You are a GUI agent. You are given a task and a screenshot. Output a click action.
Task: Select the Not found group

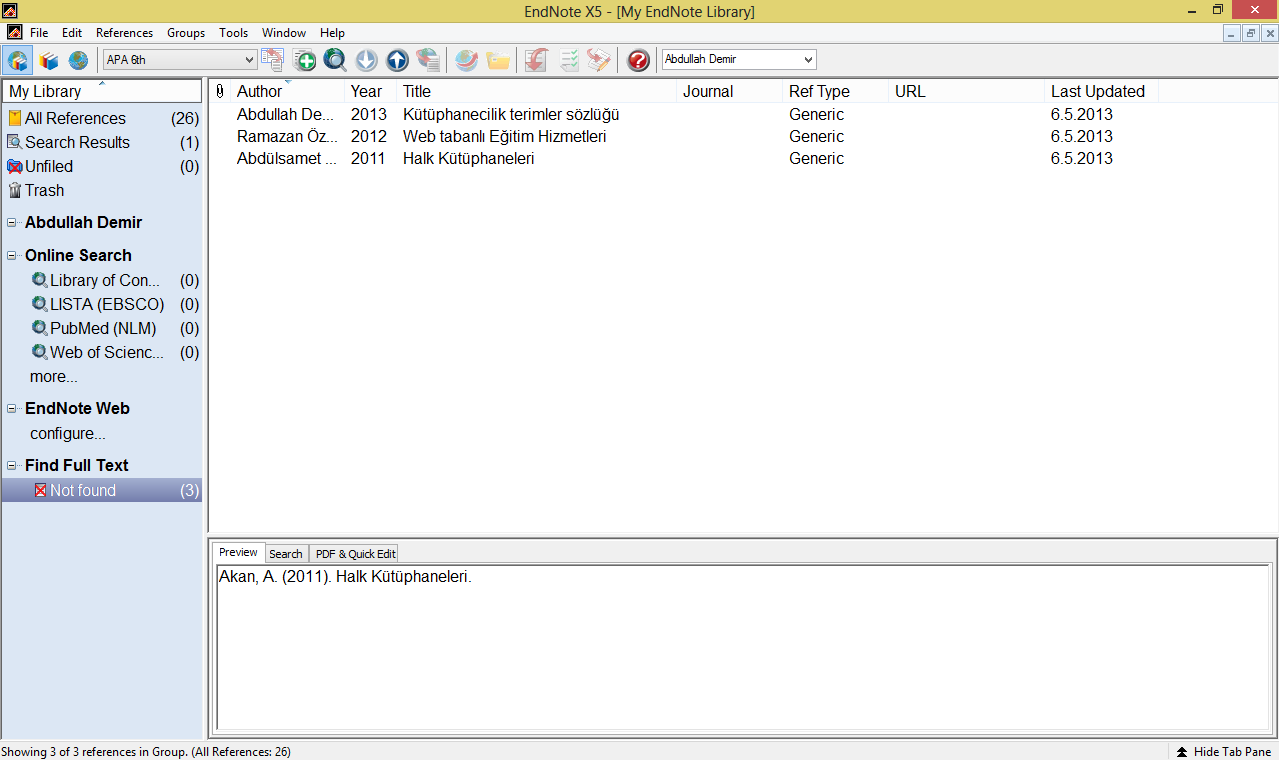[102, 490]
